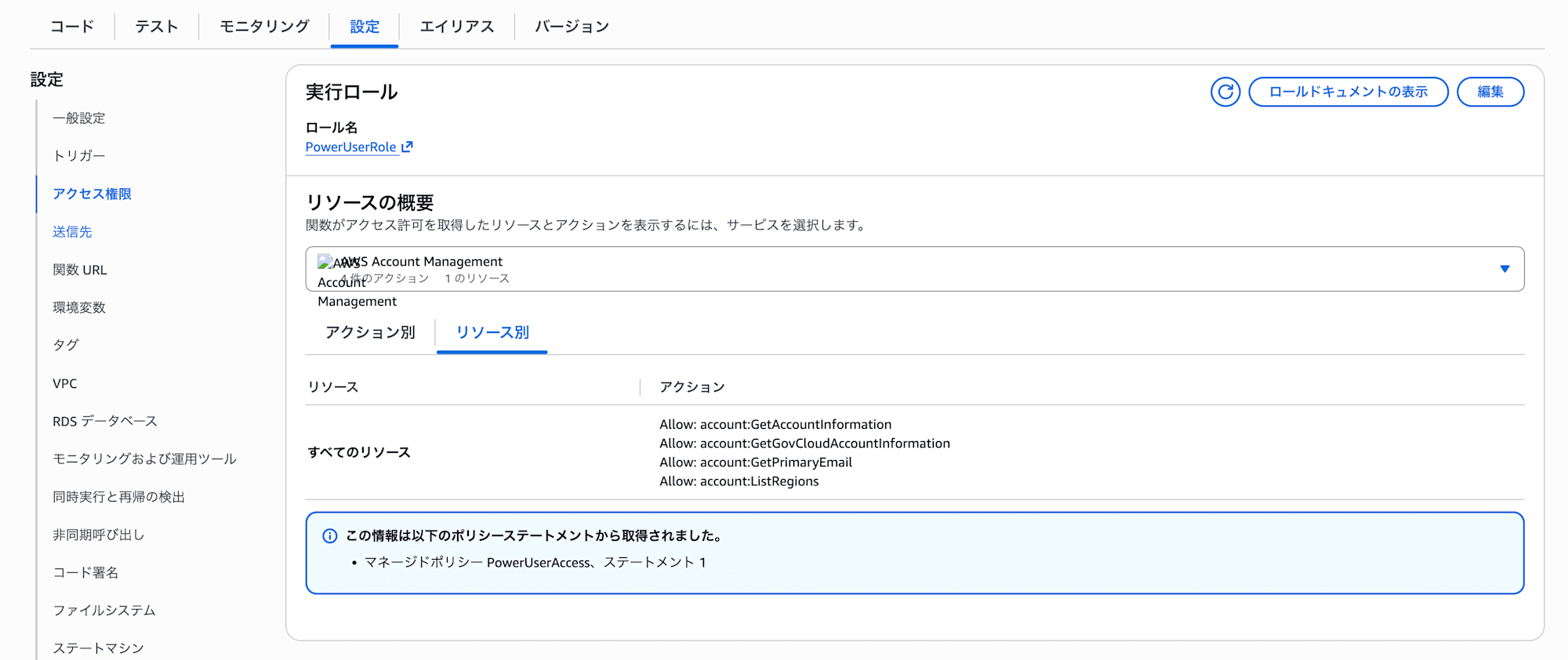
Task: Switch to the テスト tab
Action: coord(157,27)
